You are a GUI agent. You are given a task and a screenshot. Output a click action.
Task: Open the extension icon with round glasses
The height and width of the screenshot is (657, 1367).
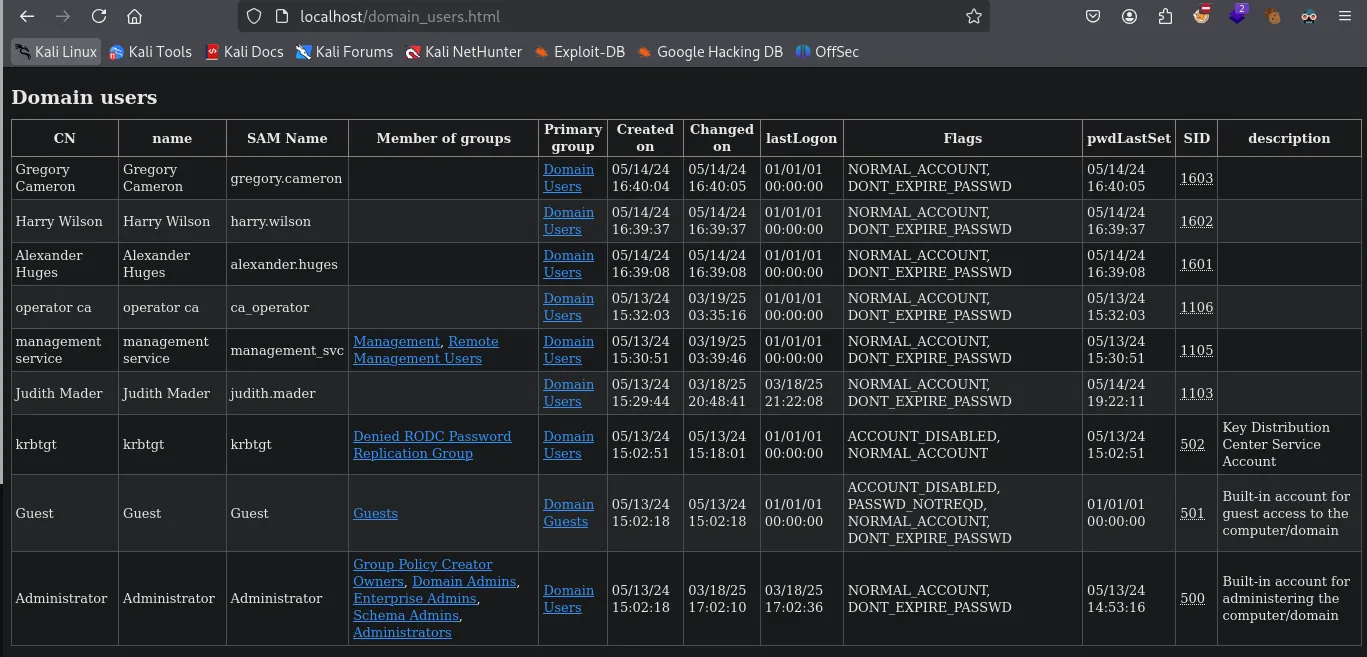coord(1309,16)
